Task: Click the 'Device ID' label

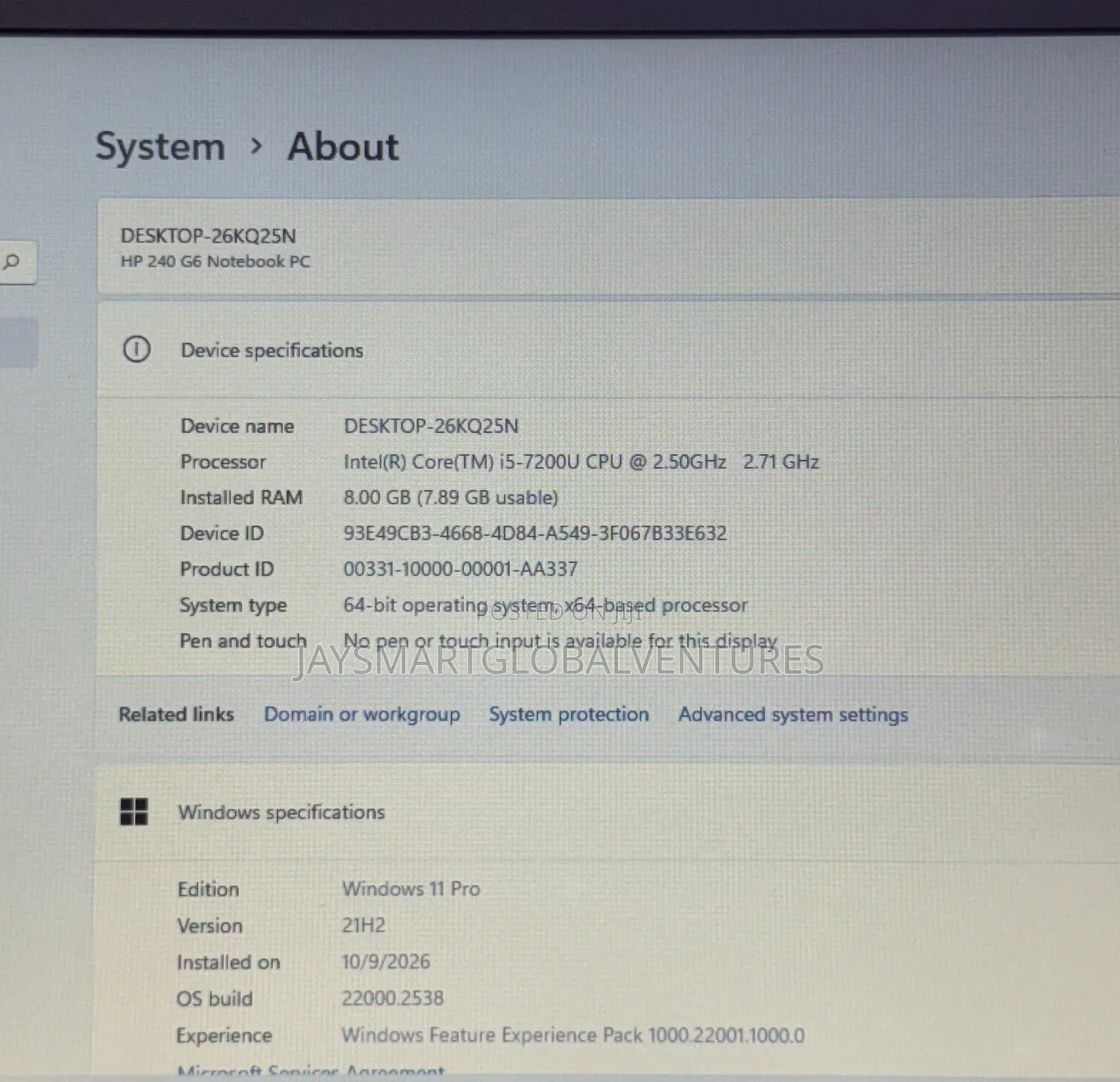Action: click(222, 533)
